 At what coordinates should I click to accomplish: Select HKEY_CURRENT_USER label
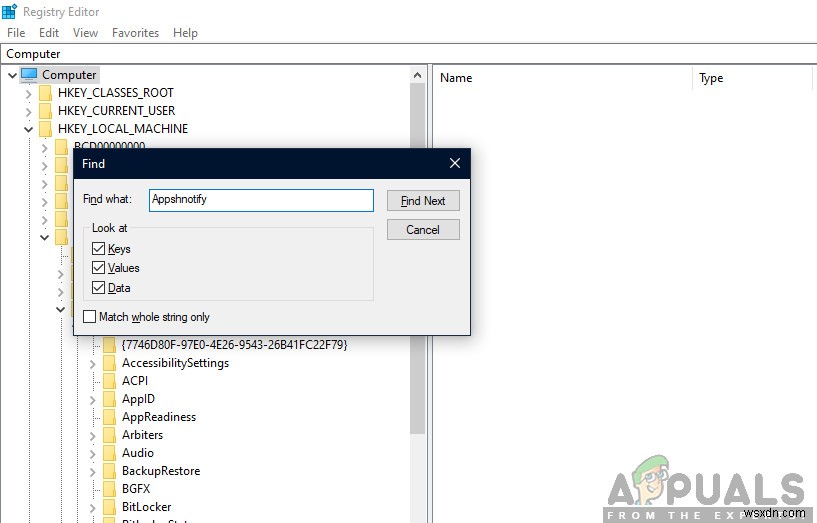116,111
